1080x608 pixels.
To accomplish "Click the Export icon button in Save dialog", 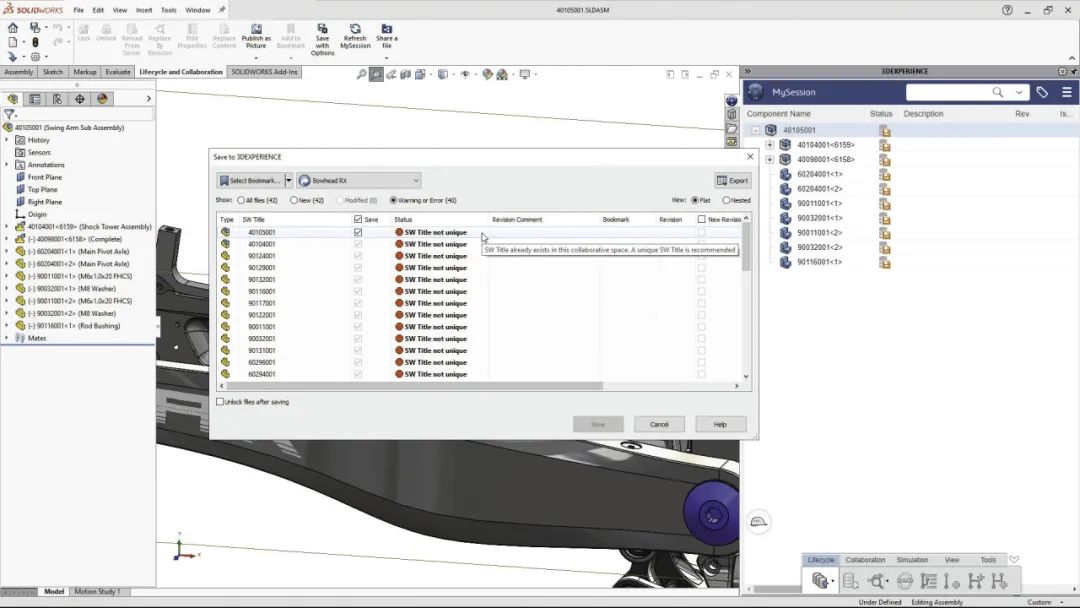I will (732, 180).
